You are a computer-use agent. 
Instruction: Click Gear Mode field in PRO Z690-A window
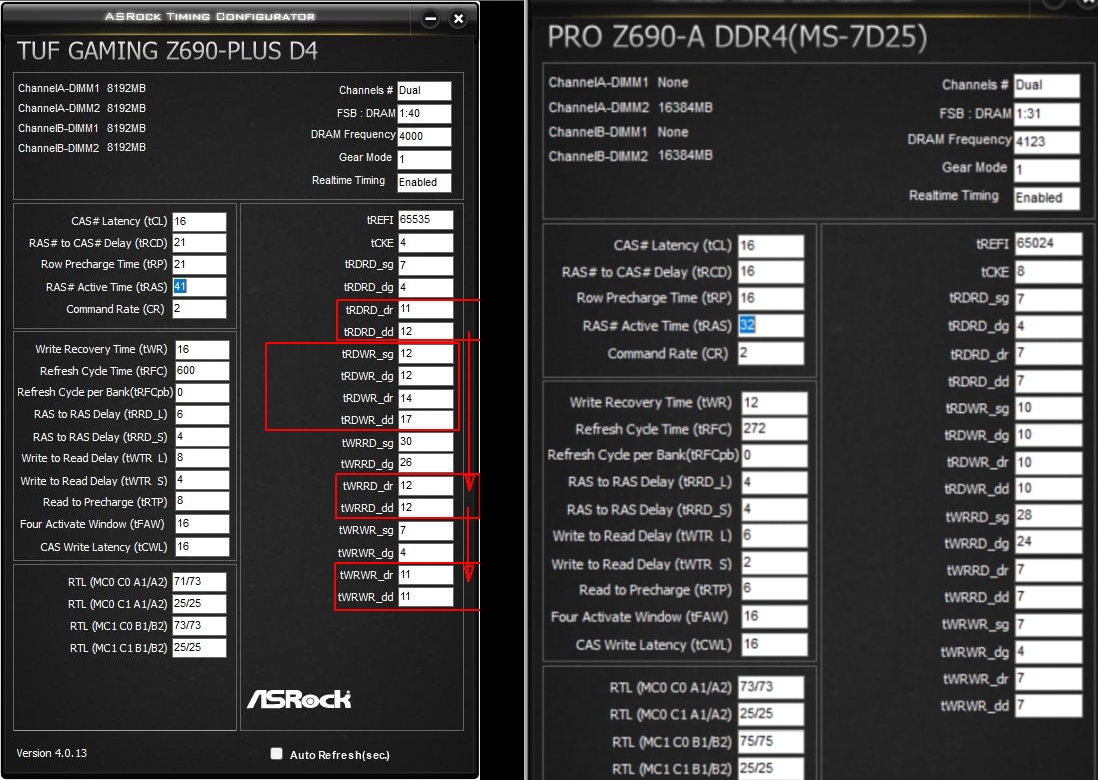(x=1046, y=169)
